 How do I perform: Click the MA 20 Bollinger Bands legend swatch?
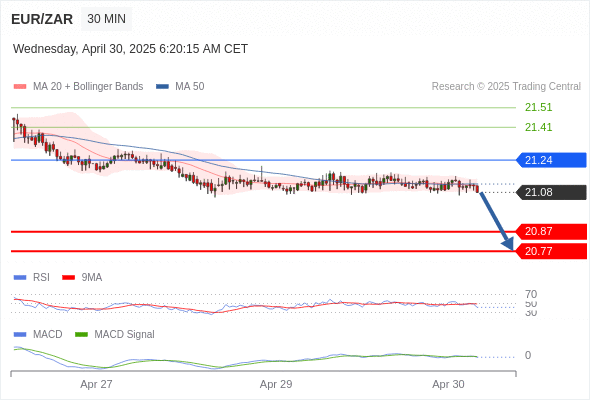[20, 87]
